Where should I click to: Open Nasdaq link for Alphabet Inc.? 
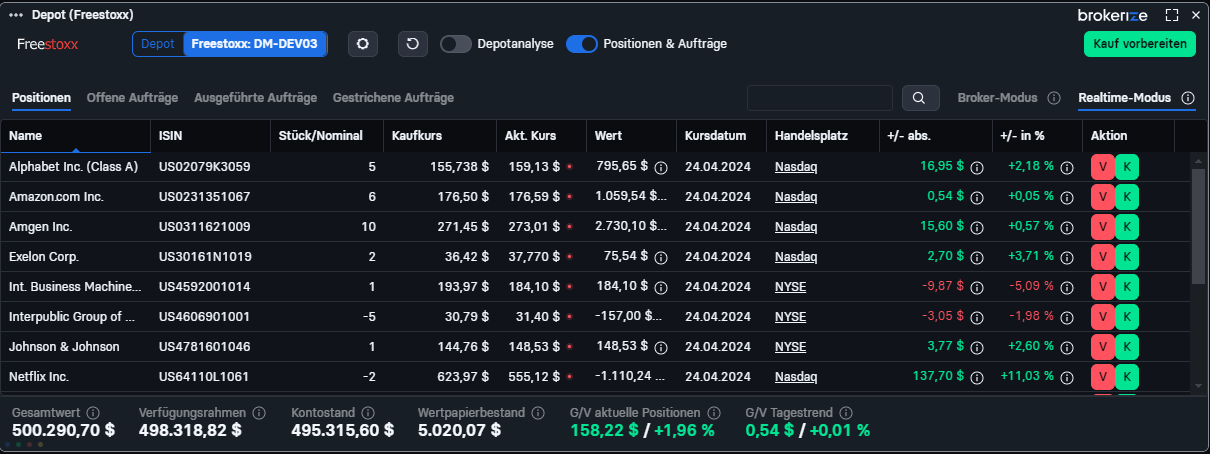coord(796,167)
